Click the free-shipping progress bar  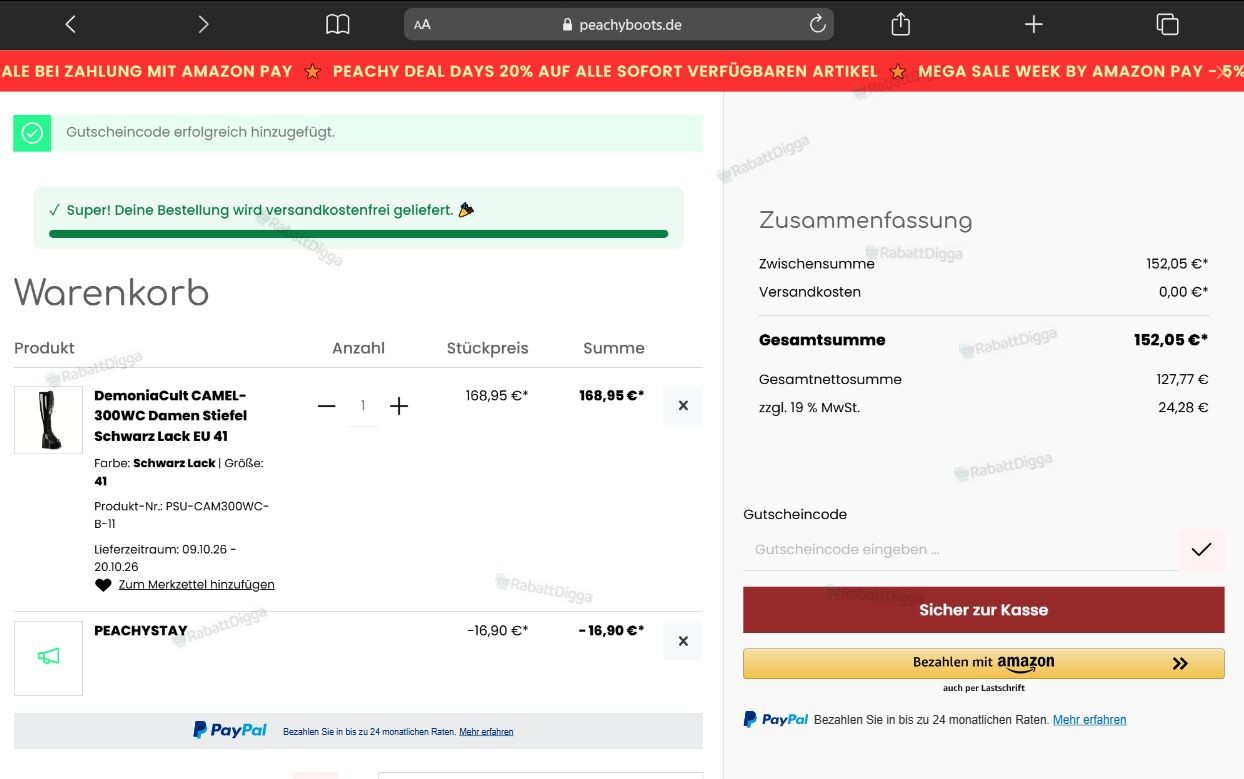coord(358,234)
